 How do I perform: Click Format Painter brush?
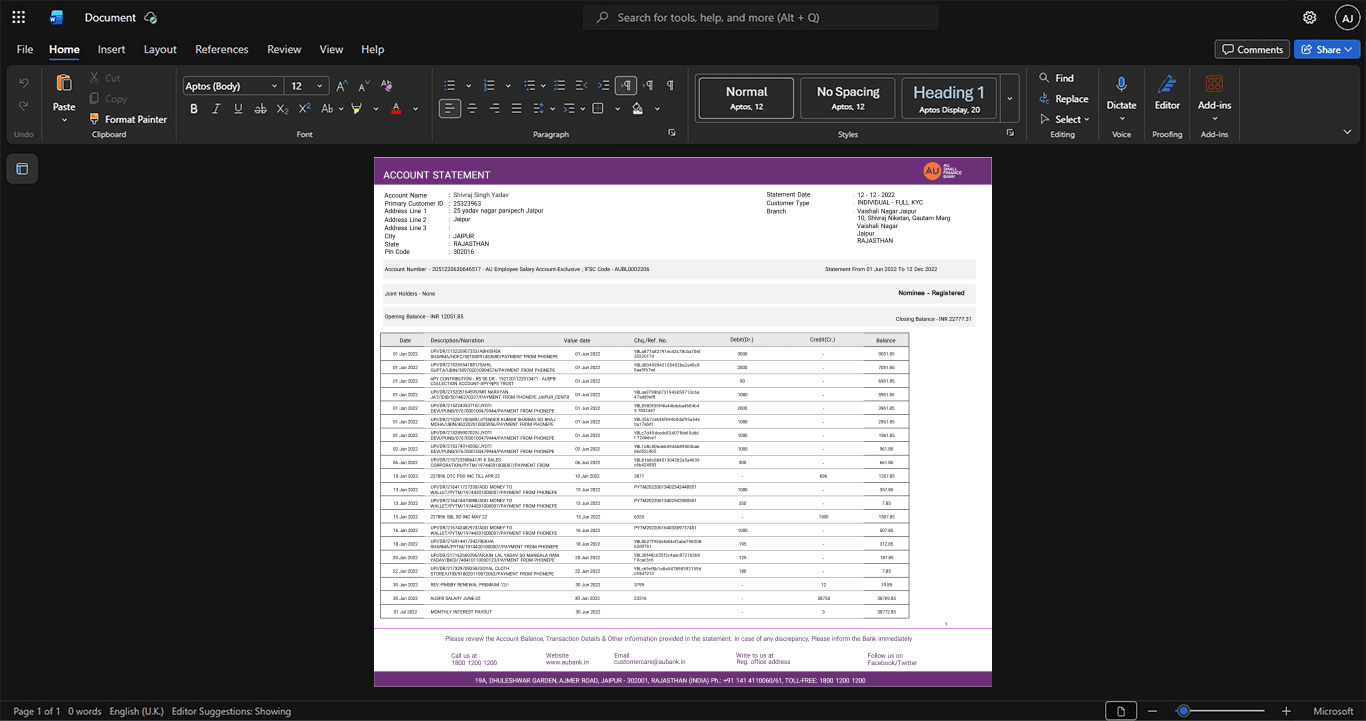pos(128,119)
